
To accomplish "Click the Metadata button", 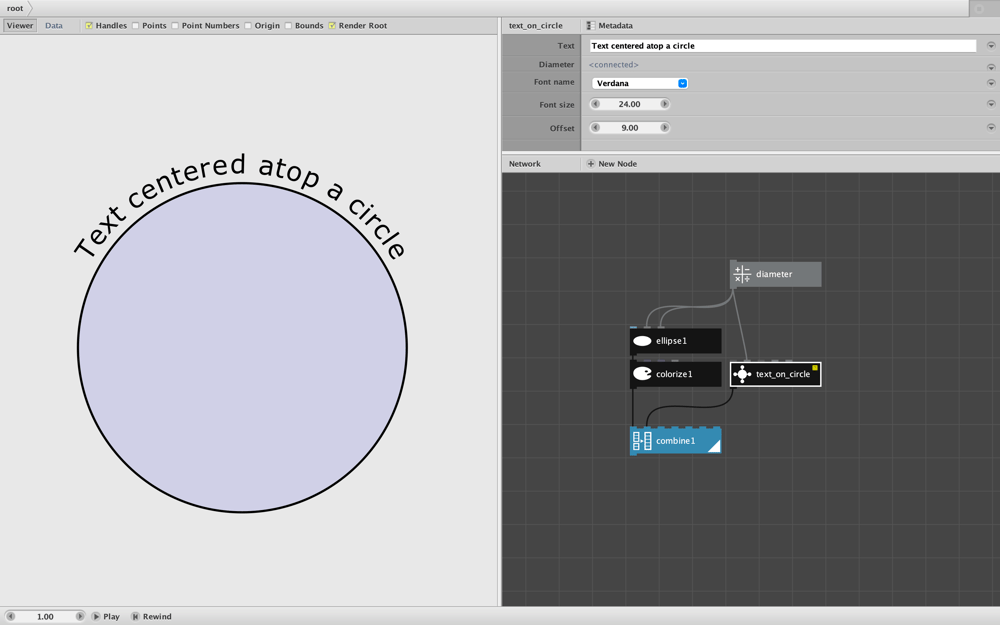I will coord(610,26).
